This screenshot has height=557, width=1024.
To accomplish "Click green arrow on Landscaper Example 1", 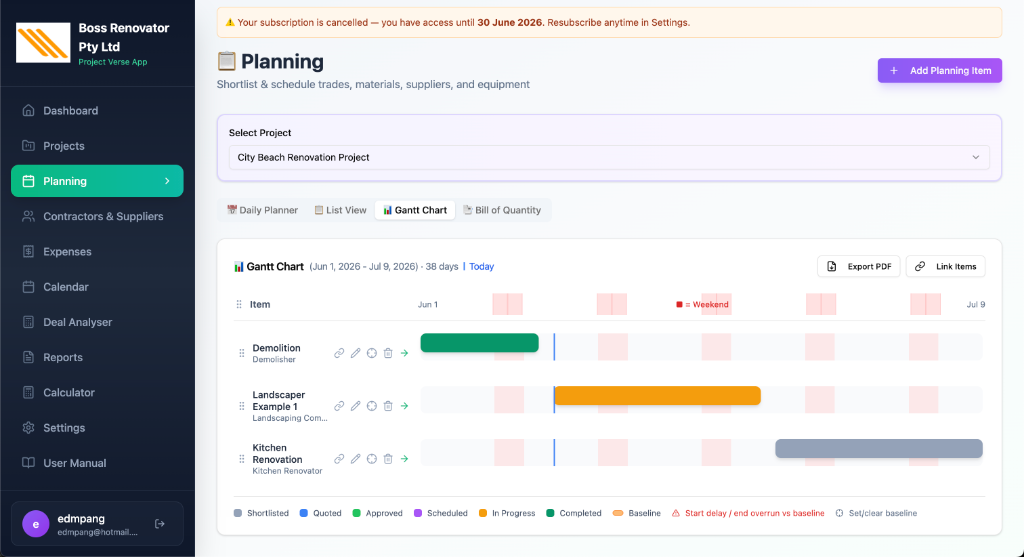I will 404,406.
